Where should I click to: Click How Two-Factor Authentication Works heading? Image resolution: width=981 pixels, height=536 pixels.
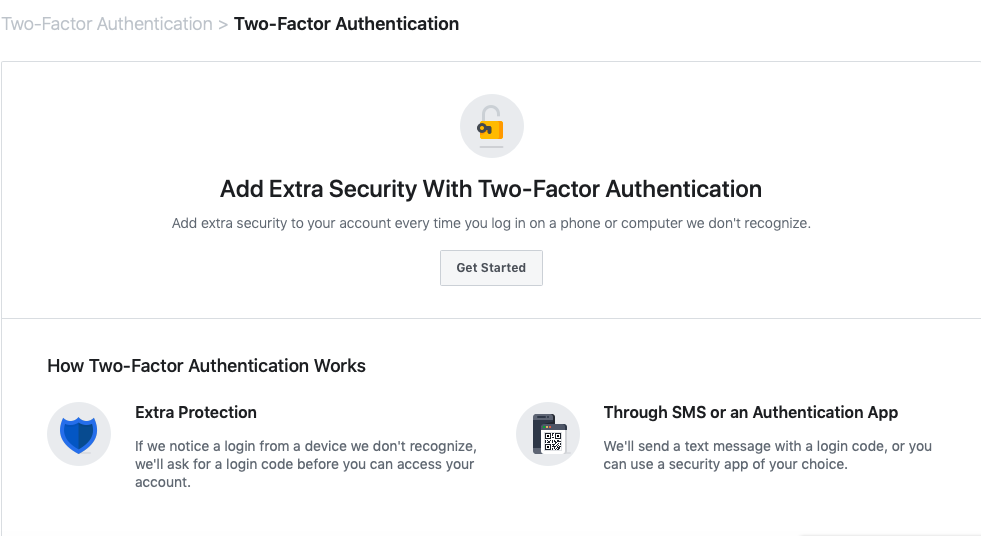click(x=206, y=366)
